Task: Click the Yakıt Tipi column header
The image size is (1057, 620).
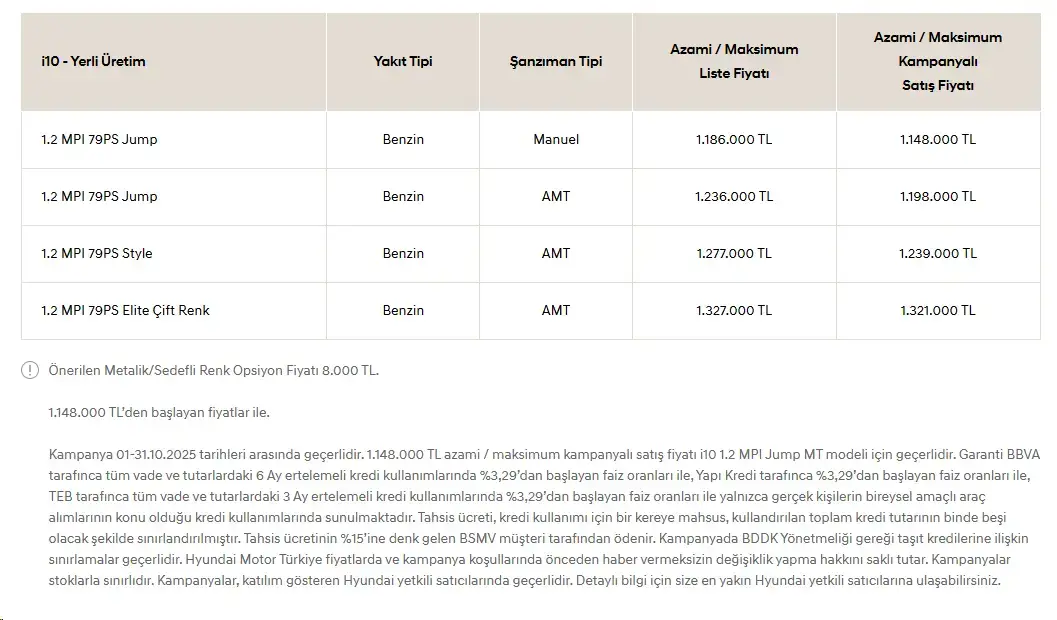Action: tap(403, 61)
